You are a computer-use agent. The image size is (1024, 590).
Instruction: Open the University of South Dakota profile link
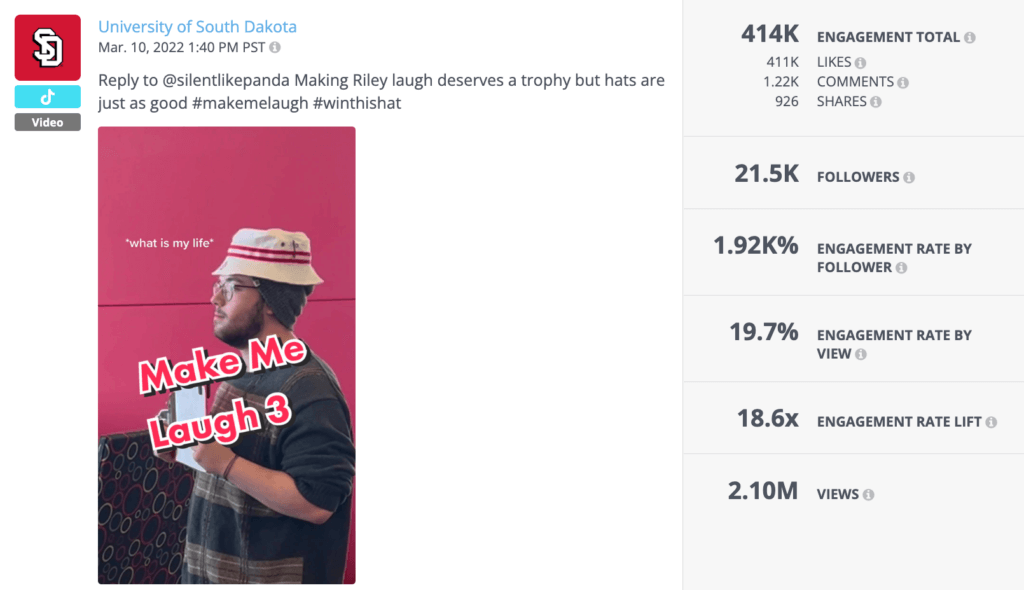coord(197,26)
